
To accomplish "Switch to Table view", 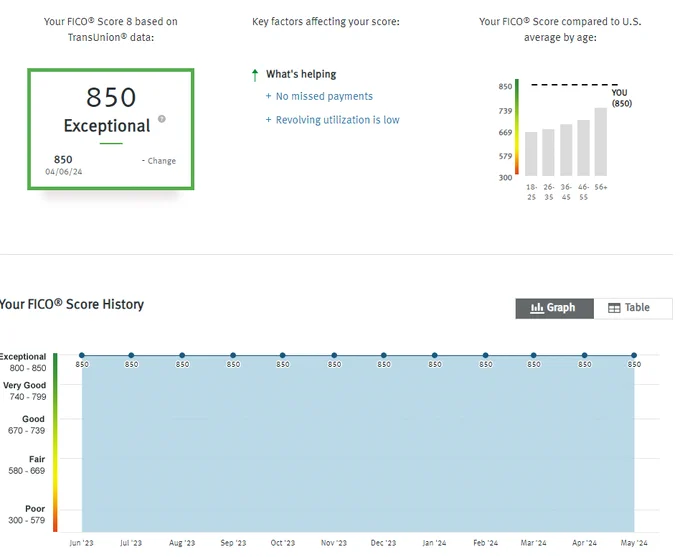I will (633, 308).
